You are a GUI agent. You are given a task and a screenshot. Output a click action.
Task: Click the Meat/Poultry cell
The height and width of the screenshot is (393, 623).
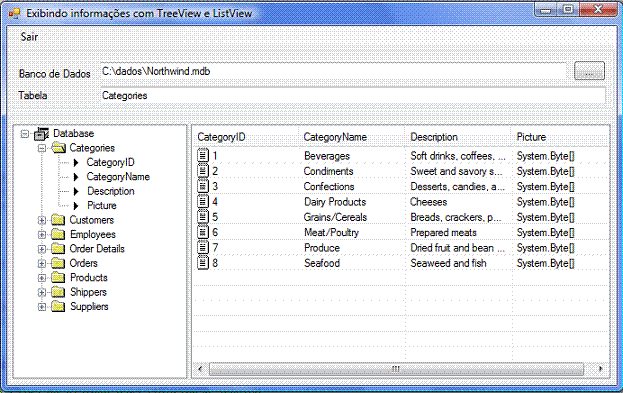pos(331,232)
